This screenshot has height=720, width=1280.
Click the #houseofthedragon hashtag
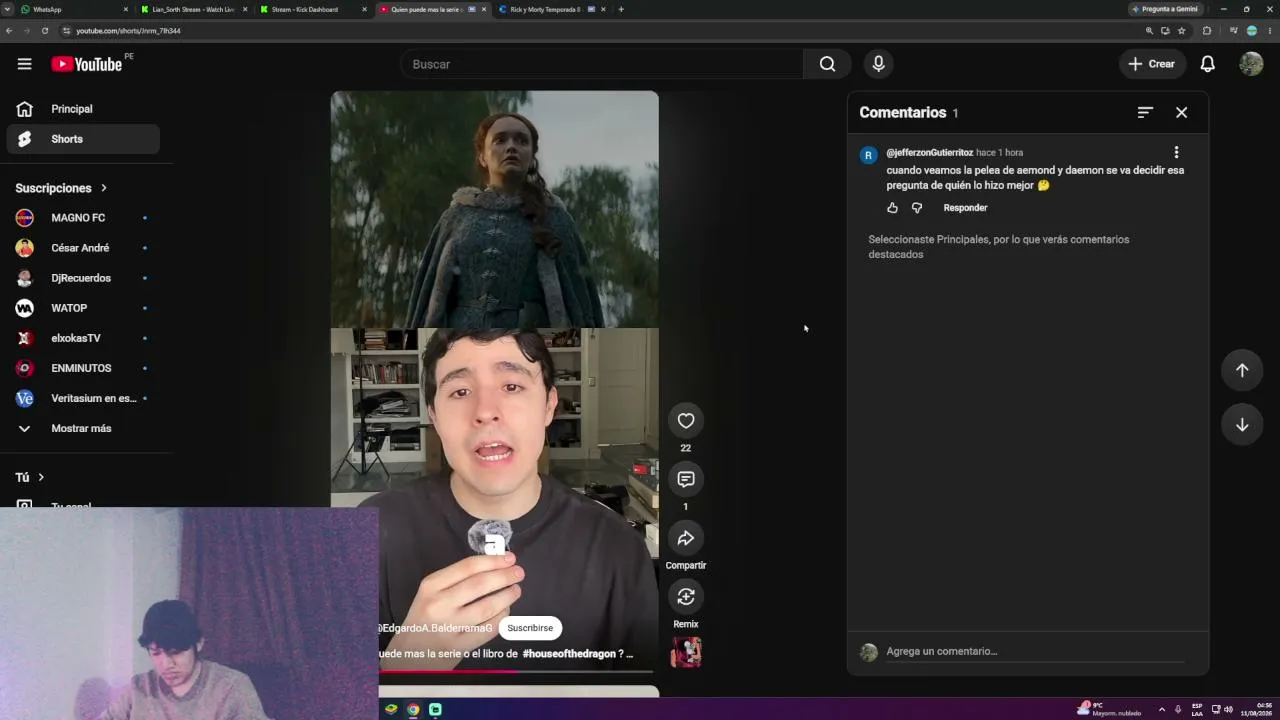coord(569,654)
